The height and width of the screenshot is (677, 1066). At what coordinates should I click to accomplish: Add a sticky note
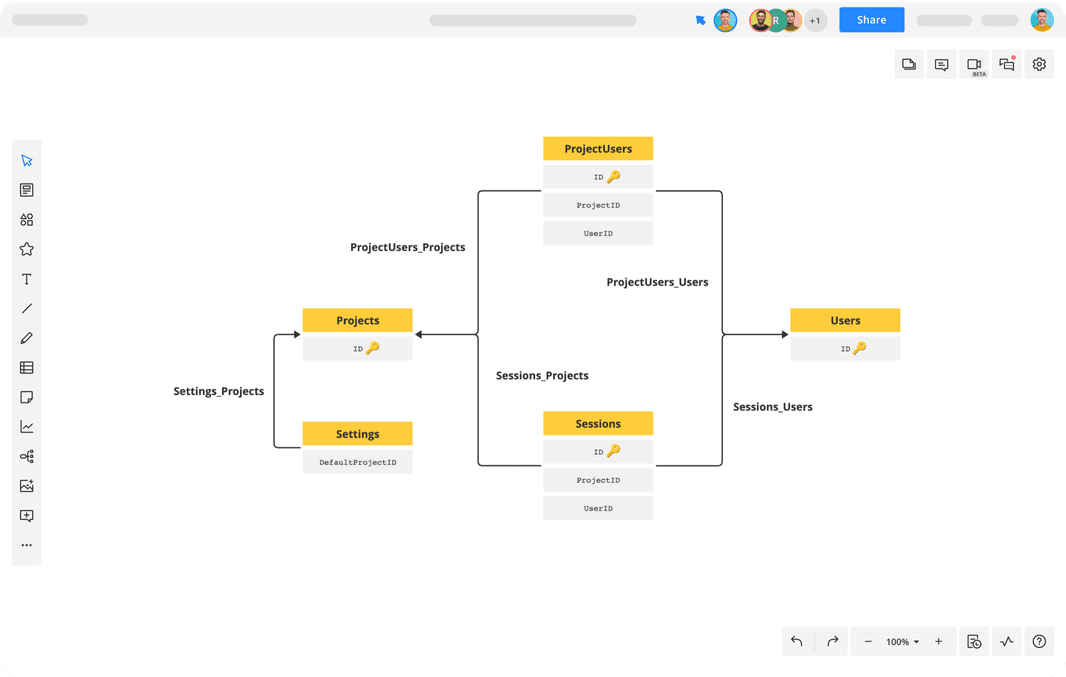click(x=27, y=397)
